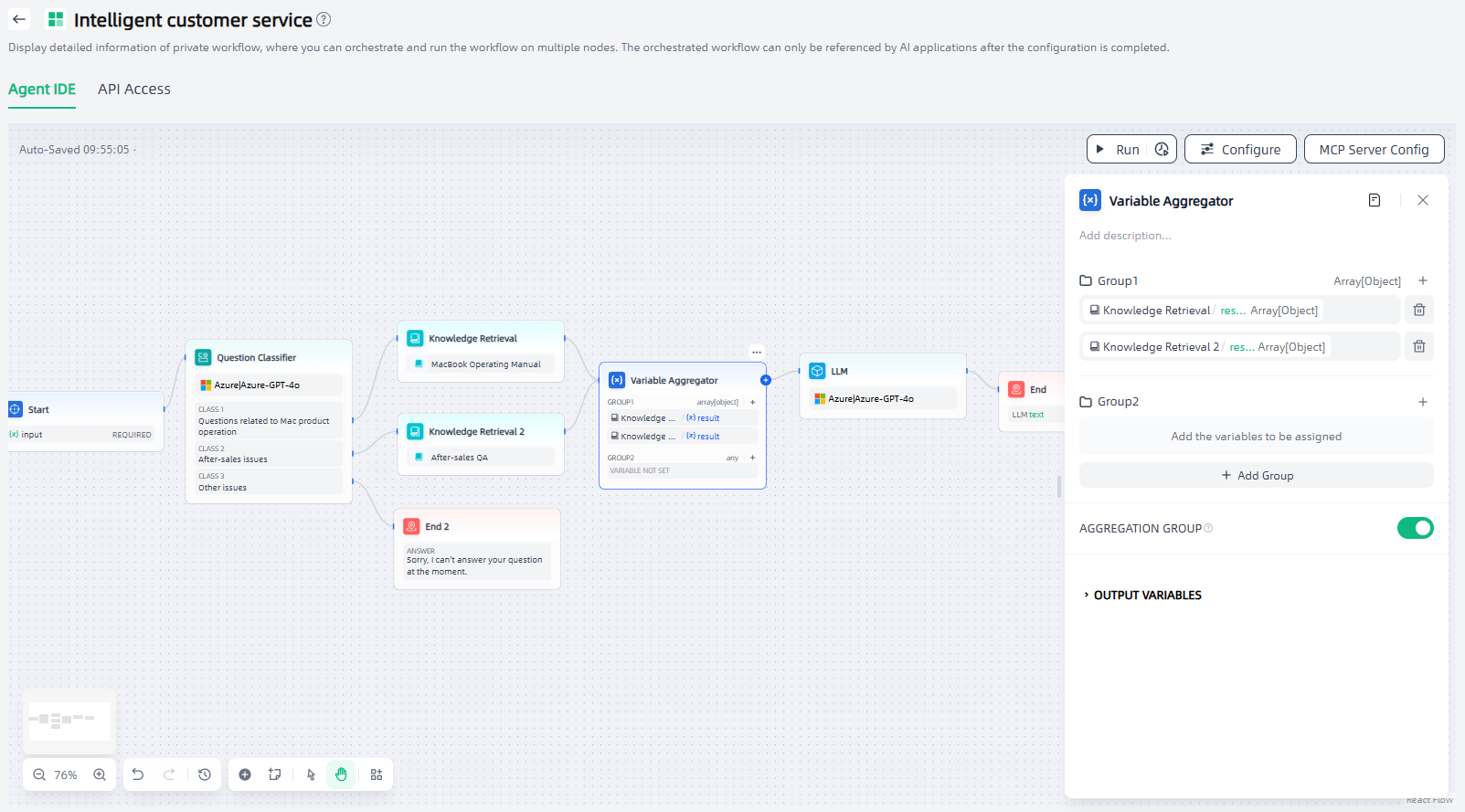Open the MCP Server Config
Image resolution: width=1465 pixels, height=812 pixels.
tap(1374, 149)
